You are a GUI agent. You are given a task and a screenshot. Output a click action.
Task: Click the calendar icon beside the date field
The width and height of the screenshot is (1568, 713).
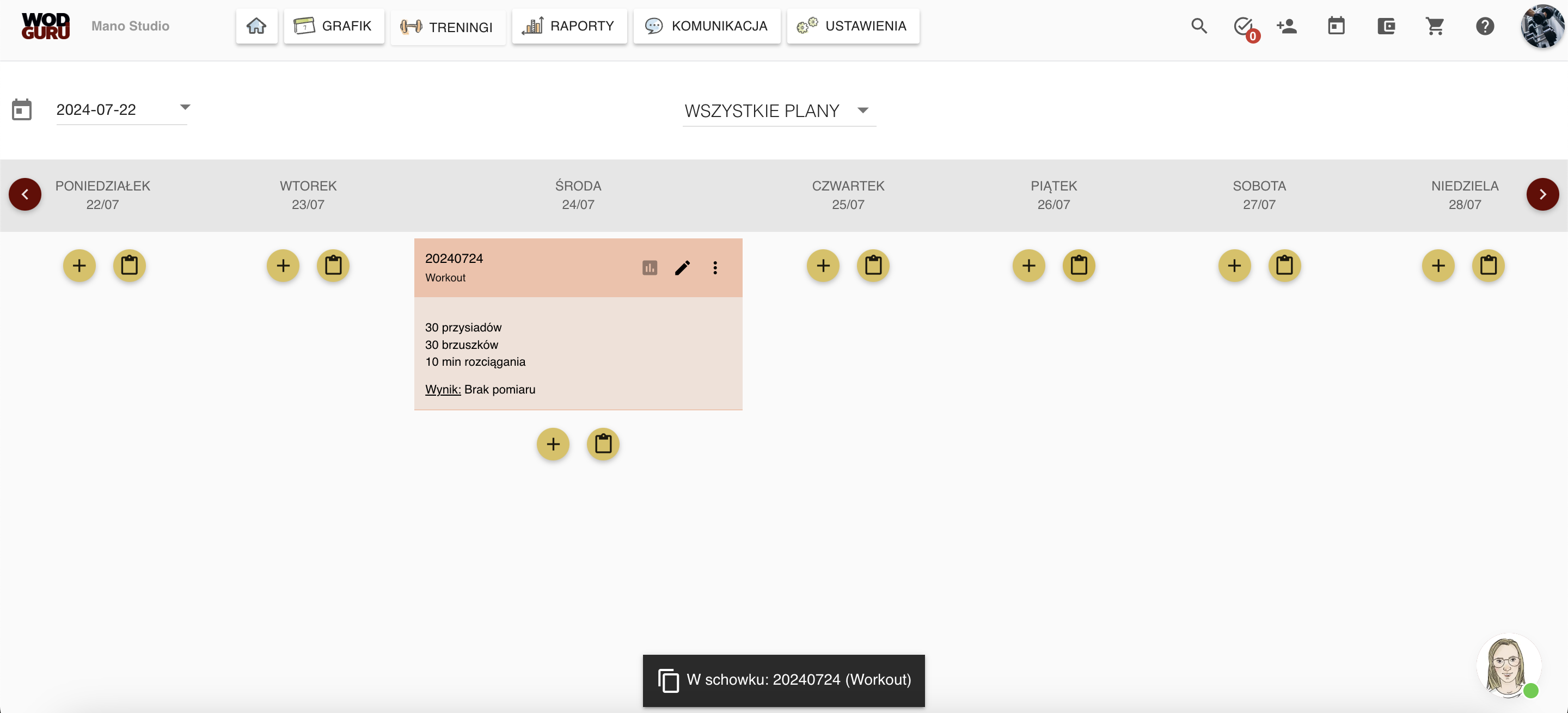tap(22, 109)
